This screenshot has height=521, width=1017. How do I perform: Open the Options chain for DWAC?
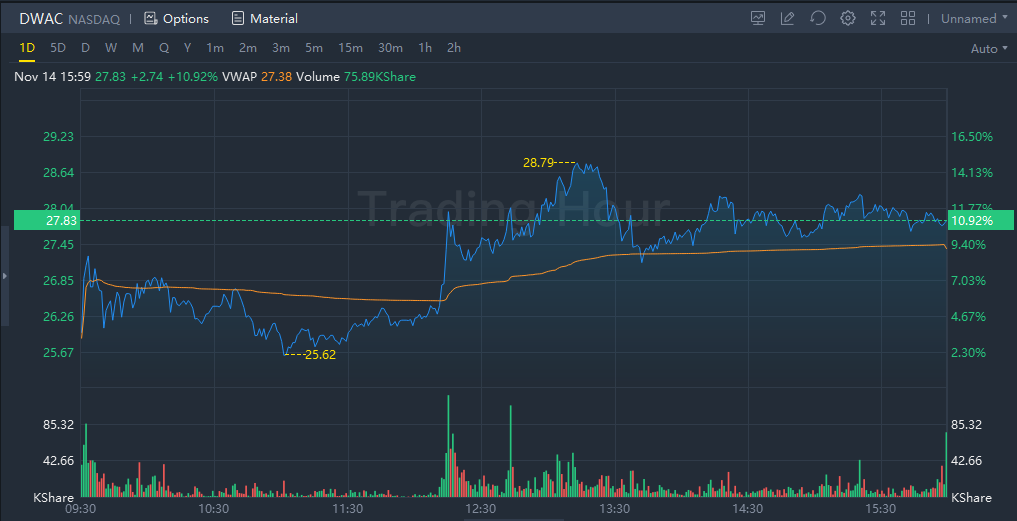(x=176, y=19)
